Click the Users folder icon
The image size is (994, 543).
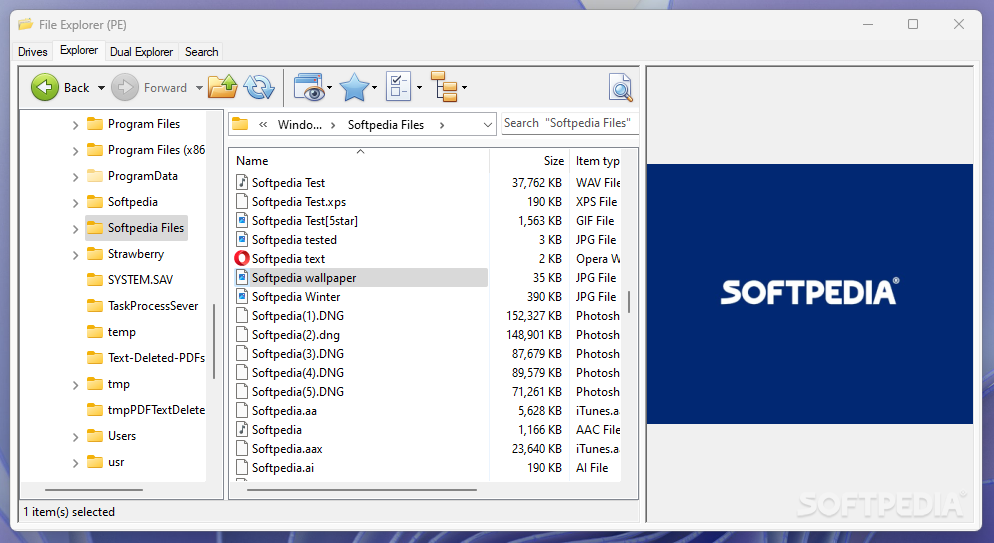pyautogui.click(x=94, y=436)
